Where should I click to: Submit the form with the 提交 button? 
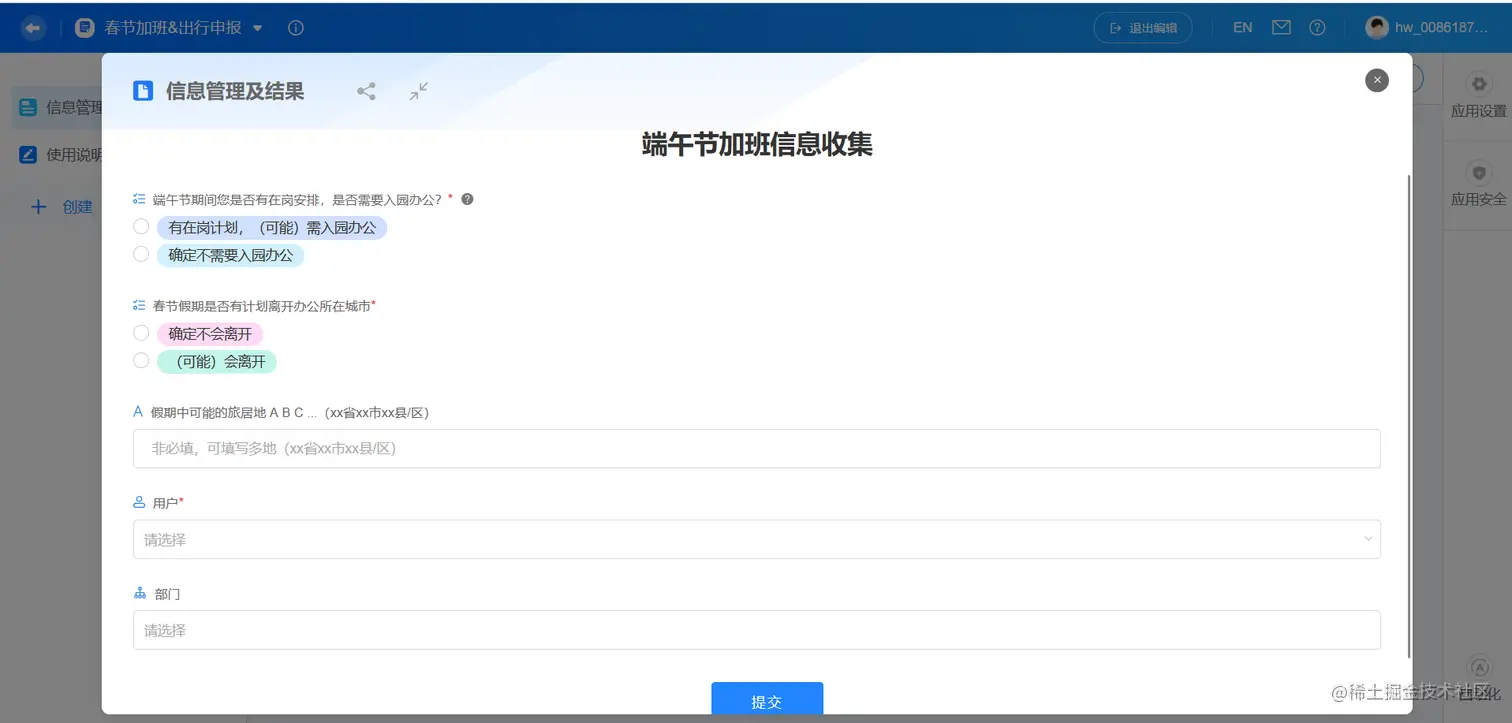click(766, 700)
